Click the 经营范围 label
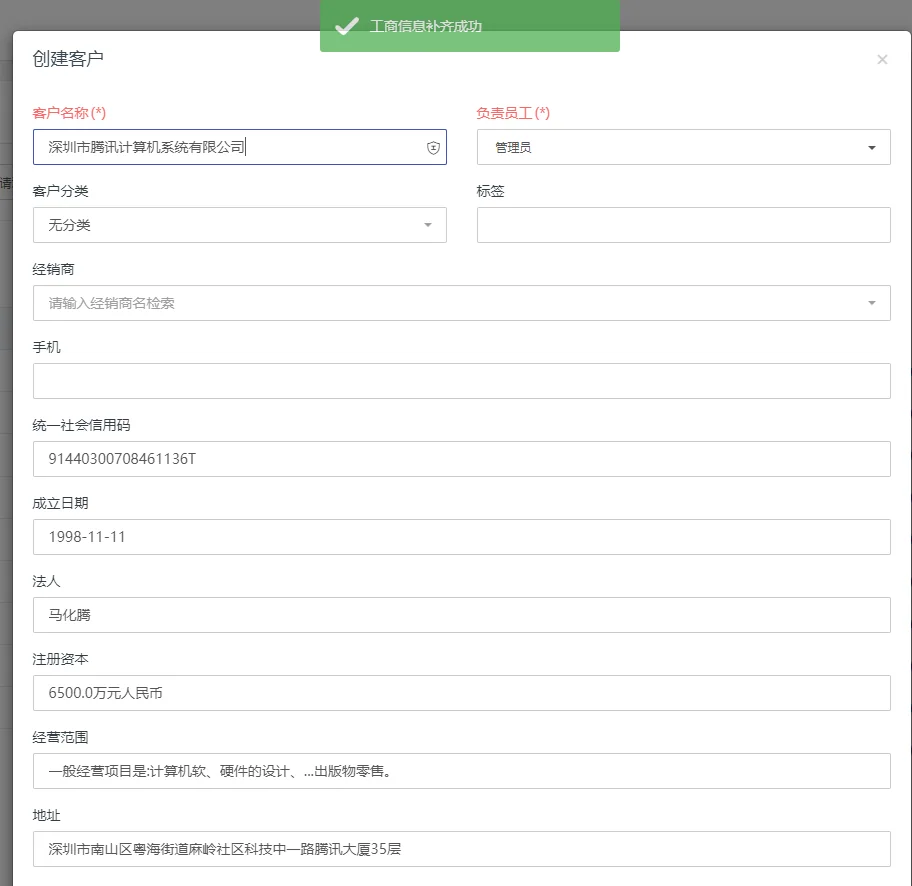Viewport: 912px width, 886px height. point(60,737)
